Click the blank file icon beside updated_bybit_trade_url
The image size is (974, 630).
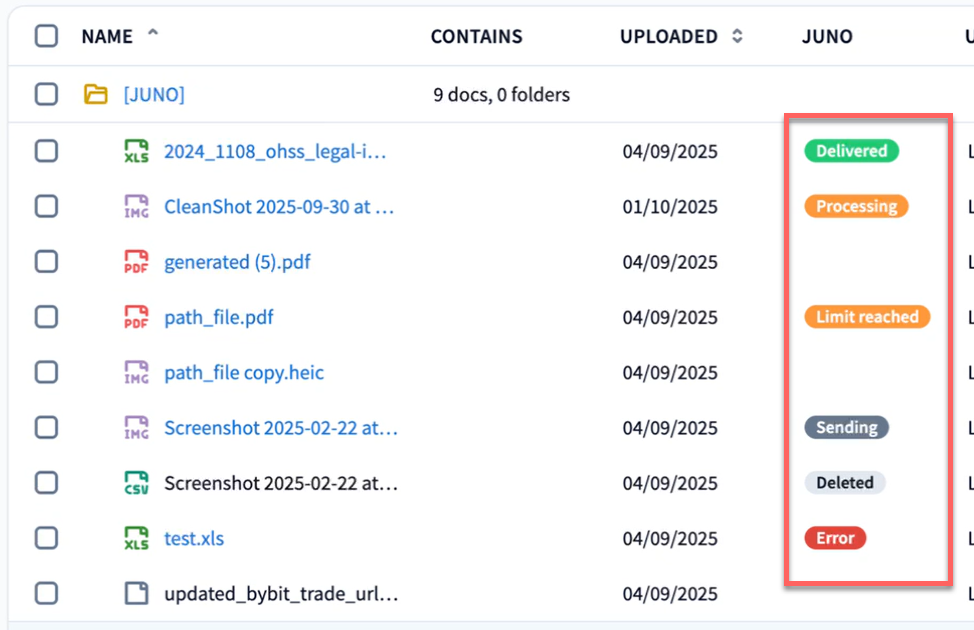(136, 594)
